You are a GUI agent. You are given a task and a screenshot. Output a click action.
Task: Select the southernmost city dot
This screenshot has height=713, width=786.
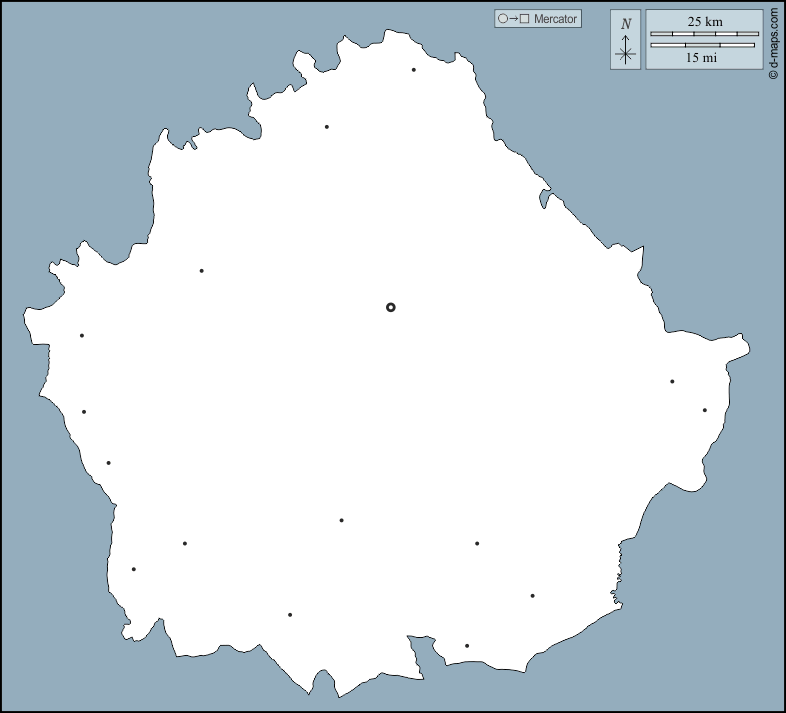pyautogui.click(x=467, y=646)
